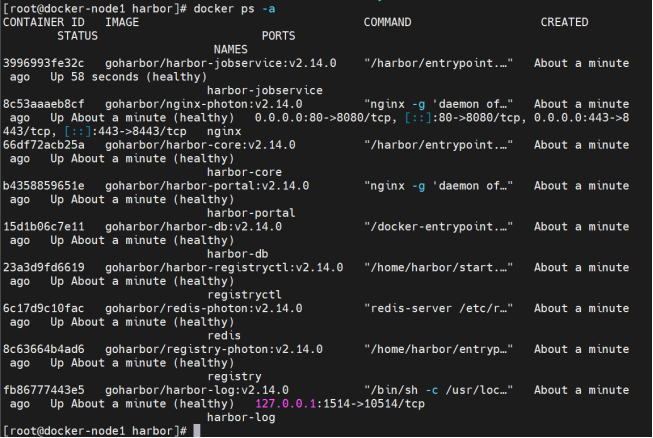Image resolution: width=653 pixels, height=438 pixels.
Task: Place cursor at the final shell prompt
Action: 197,431
